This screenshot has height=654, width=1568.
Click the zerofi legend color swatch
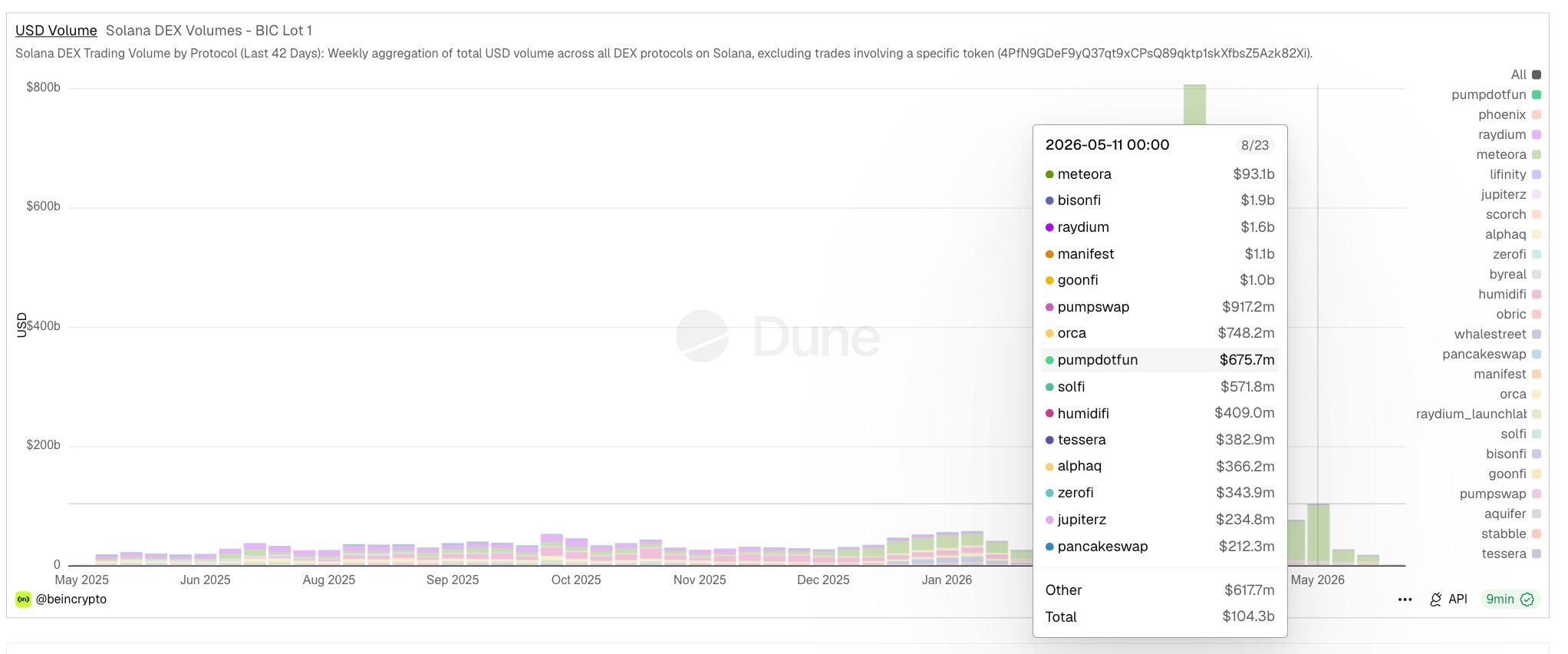1537,254
